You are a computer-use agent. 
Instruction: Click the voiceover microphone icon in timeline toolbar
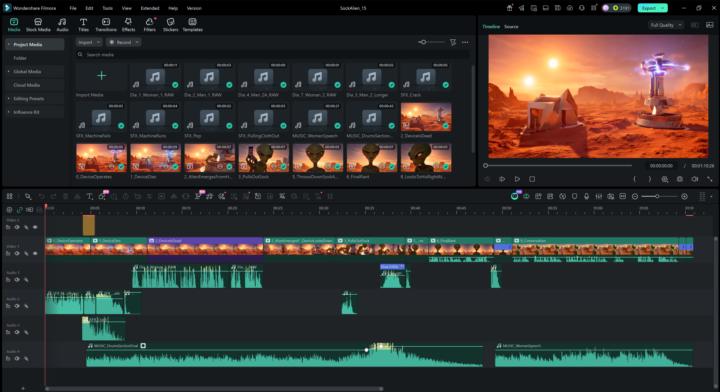coord(586,196)
